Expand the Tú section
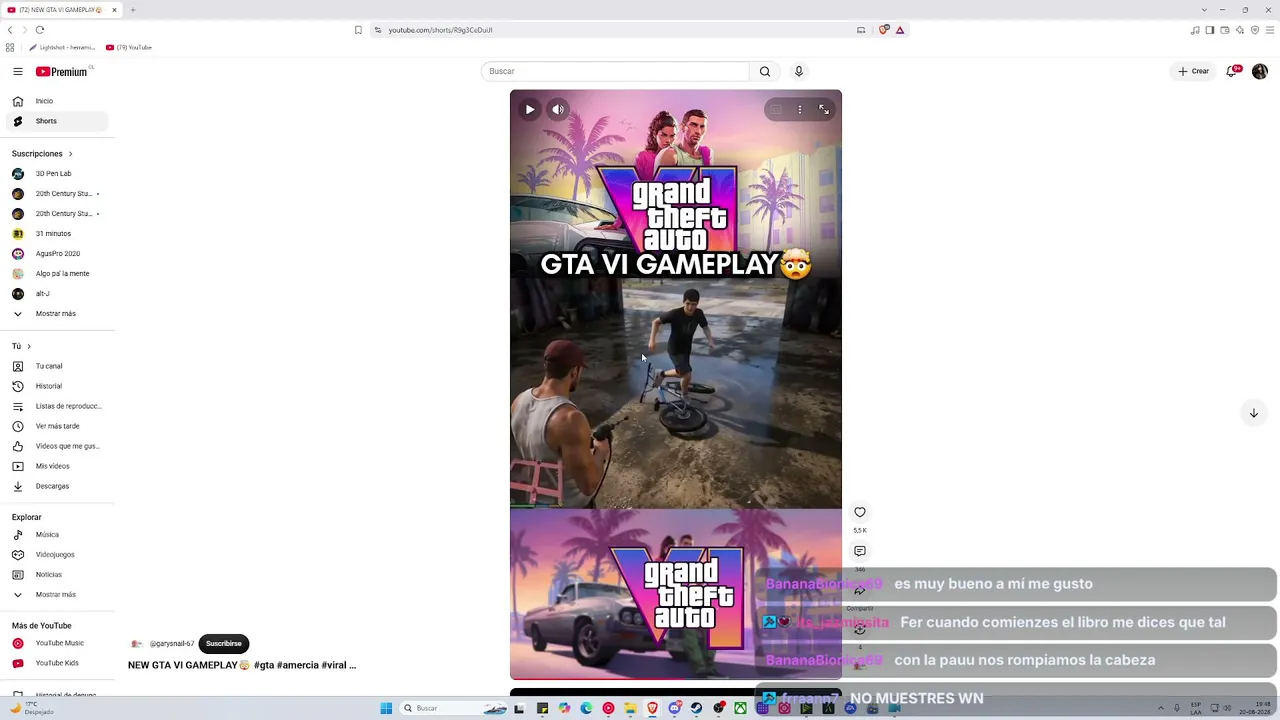 click(x=21, y=346)
